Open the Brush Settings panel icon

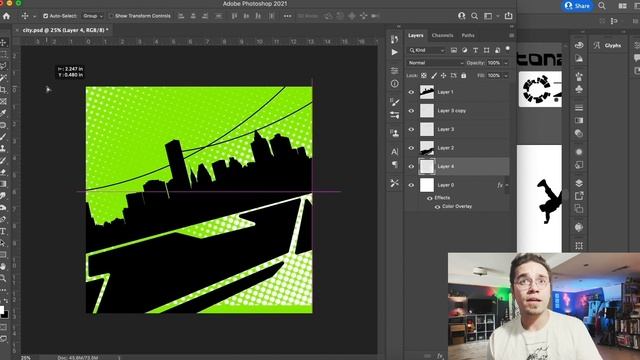[x=394, y=102]
